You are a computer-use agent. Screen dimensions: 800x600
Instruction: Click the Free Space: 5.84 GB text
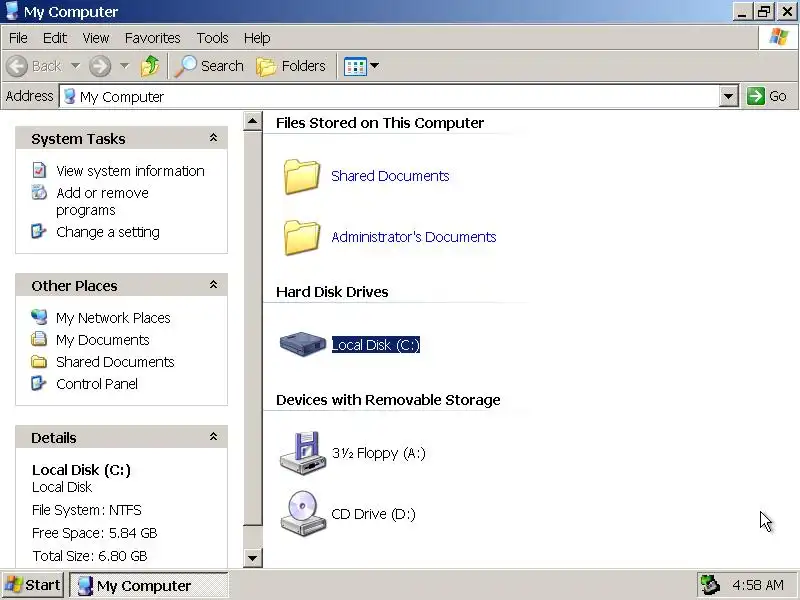point(94,533)
